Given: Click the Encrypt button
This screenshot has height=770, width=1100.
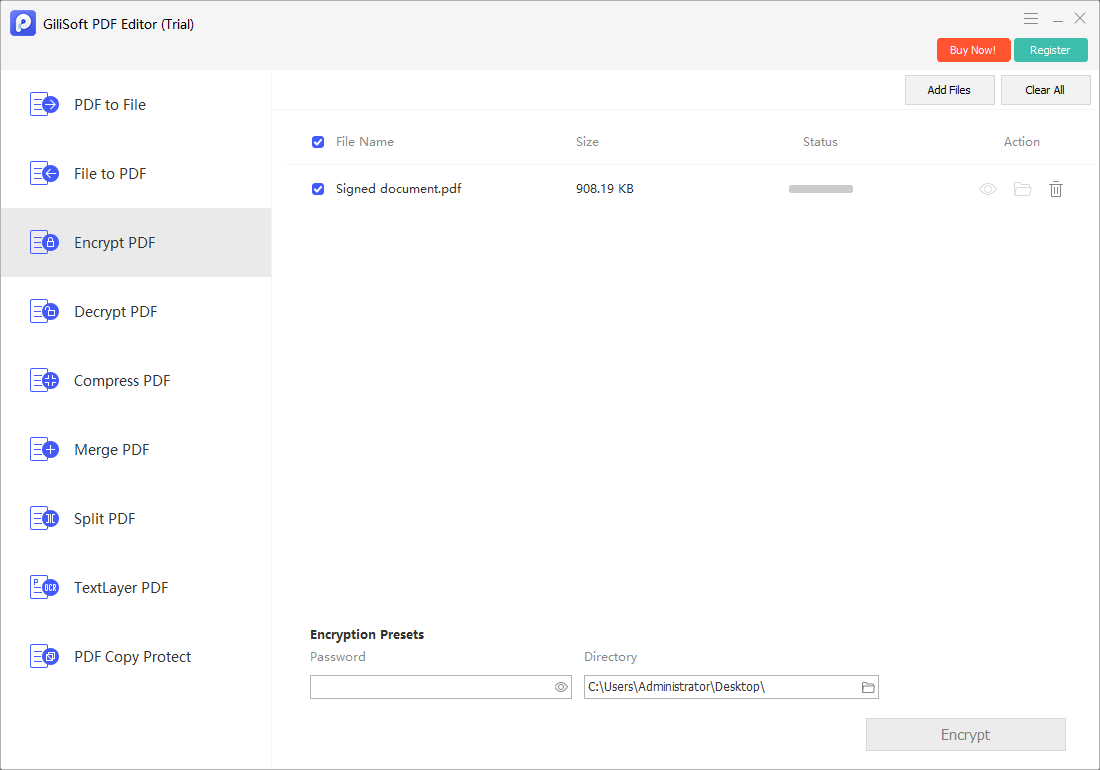Looking at the screenshot, I should coord(965,734).
